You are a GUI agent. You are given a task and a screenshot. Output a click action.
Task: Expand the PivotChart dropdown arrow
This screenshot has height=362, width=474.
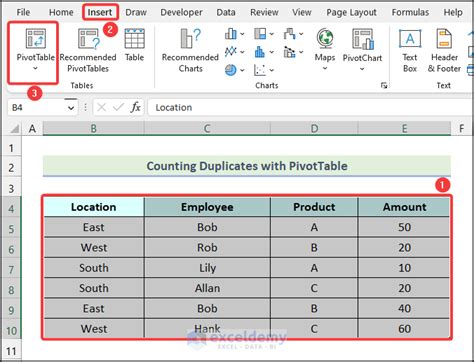362,69
